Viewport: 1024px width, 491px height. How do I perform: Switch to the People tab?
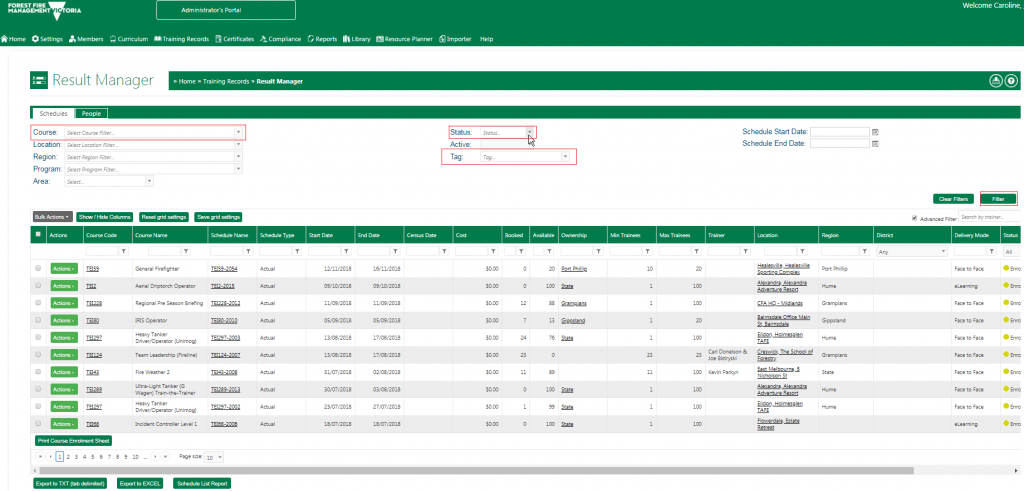(x=91, y=114)
